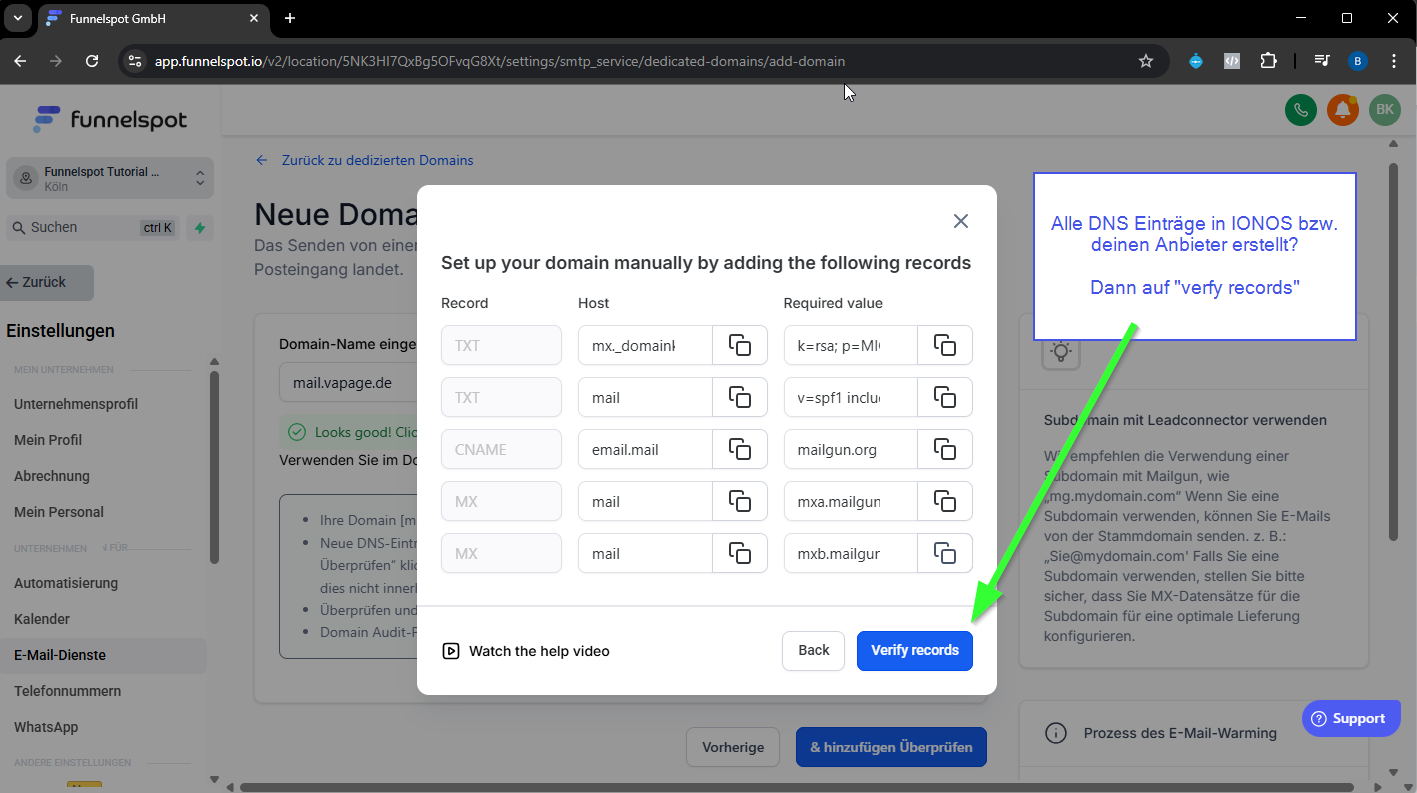Click the mailgun.org required value field
Image resolution: width=1417 pixels, height=793 pixels.
[x=851, y=449]
